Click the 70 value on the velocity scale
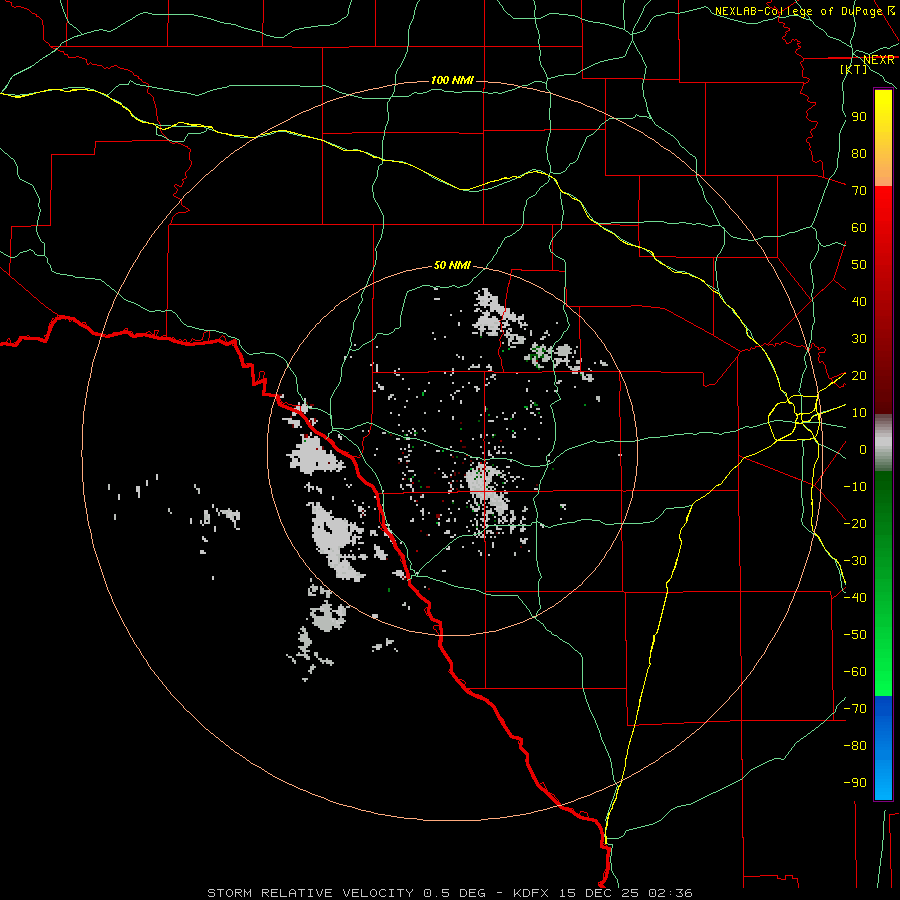The image size is (900, 900). click(x=859, y=191)
